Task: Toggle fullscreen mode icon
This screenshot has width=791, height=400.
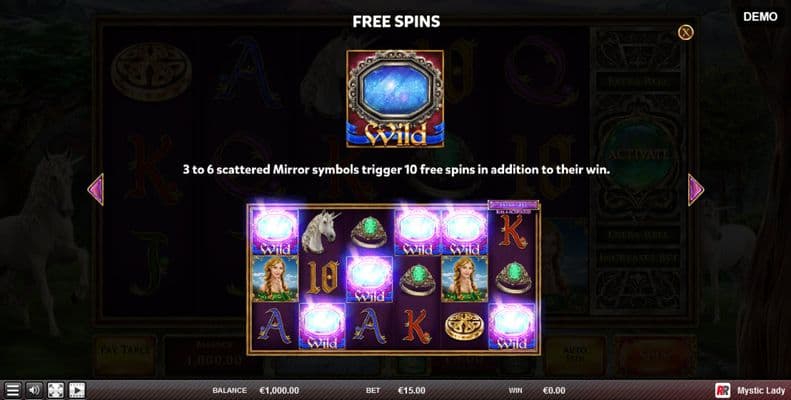Action: (x=55, y=390)
